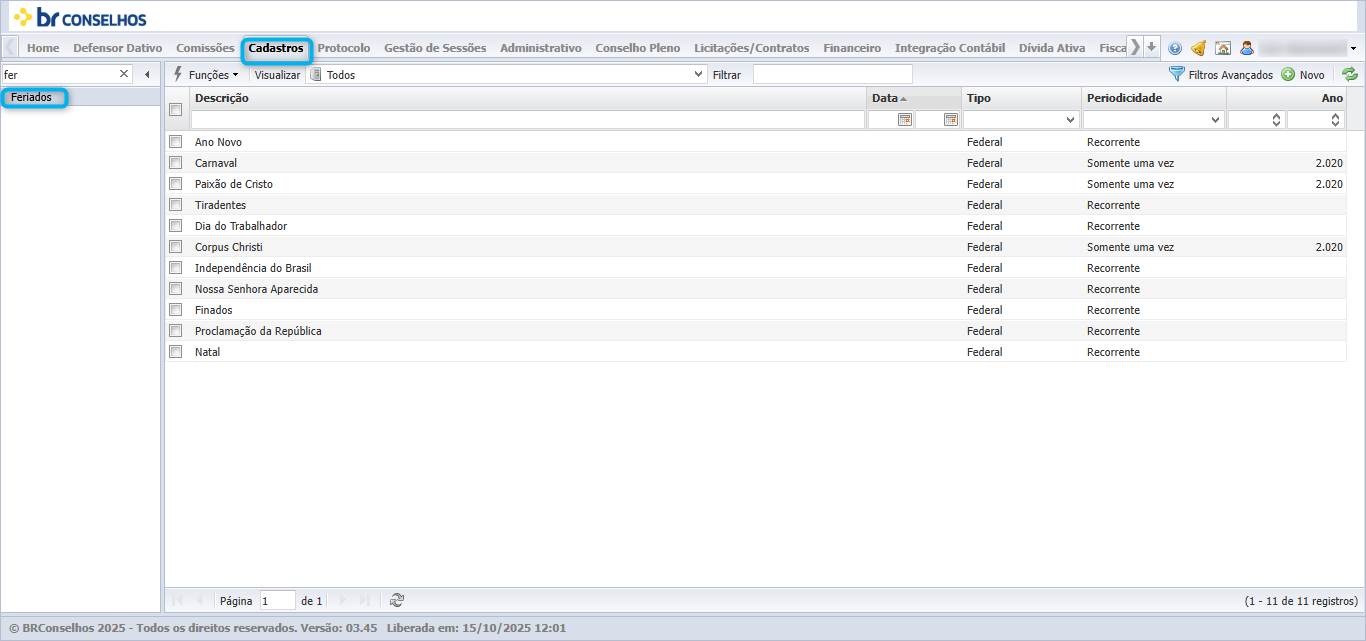This screenshot has width=1366, height=641.
Task: Click the page number input box
Action: [x=277, y=600]
